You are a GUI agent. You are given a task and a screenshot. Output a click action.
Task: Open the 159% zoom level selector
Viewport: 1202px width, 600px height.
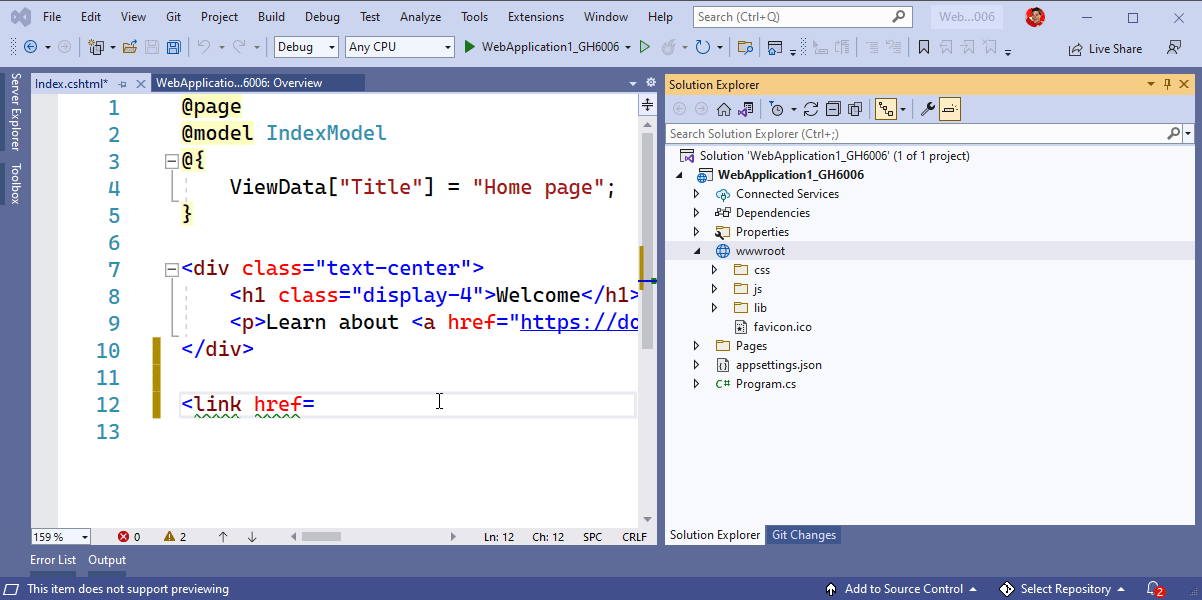pyautogui.click(x=60, y=536)
